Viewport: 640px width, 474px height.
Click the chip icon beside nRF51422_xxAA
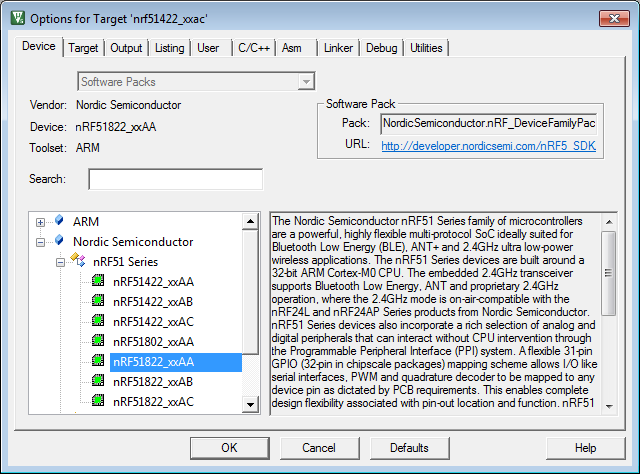98,280
